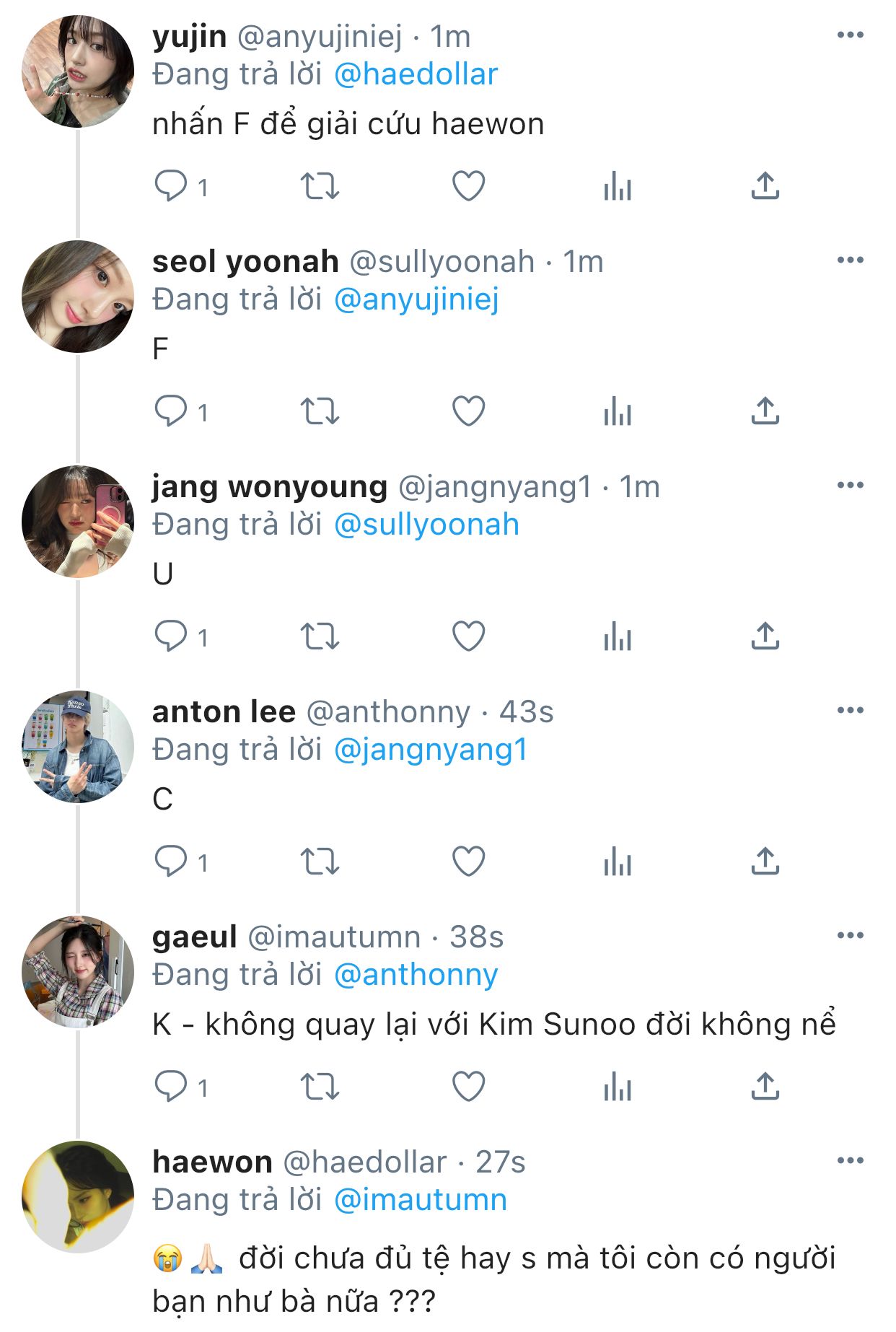Open the @haedollar mention link

coord(416,74)
